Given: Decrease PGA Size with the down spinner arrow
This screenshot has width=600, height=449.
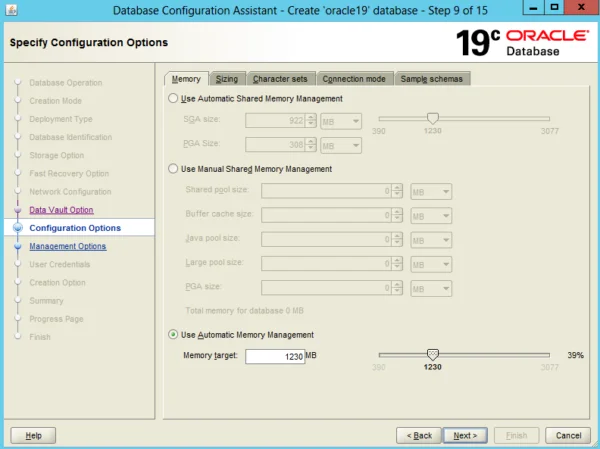Looking at the screenshot, I should pyautogui.click(x=311, y=149).
